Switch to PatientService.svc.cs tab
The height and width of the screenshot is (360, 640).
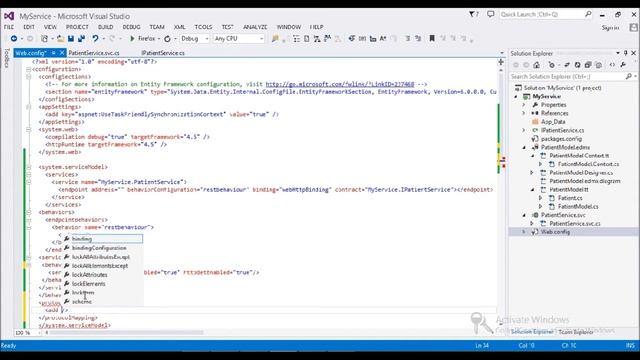coord(94,53)
